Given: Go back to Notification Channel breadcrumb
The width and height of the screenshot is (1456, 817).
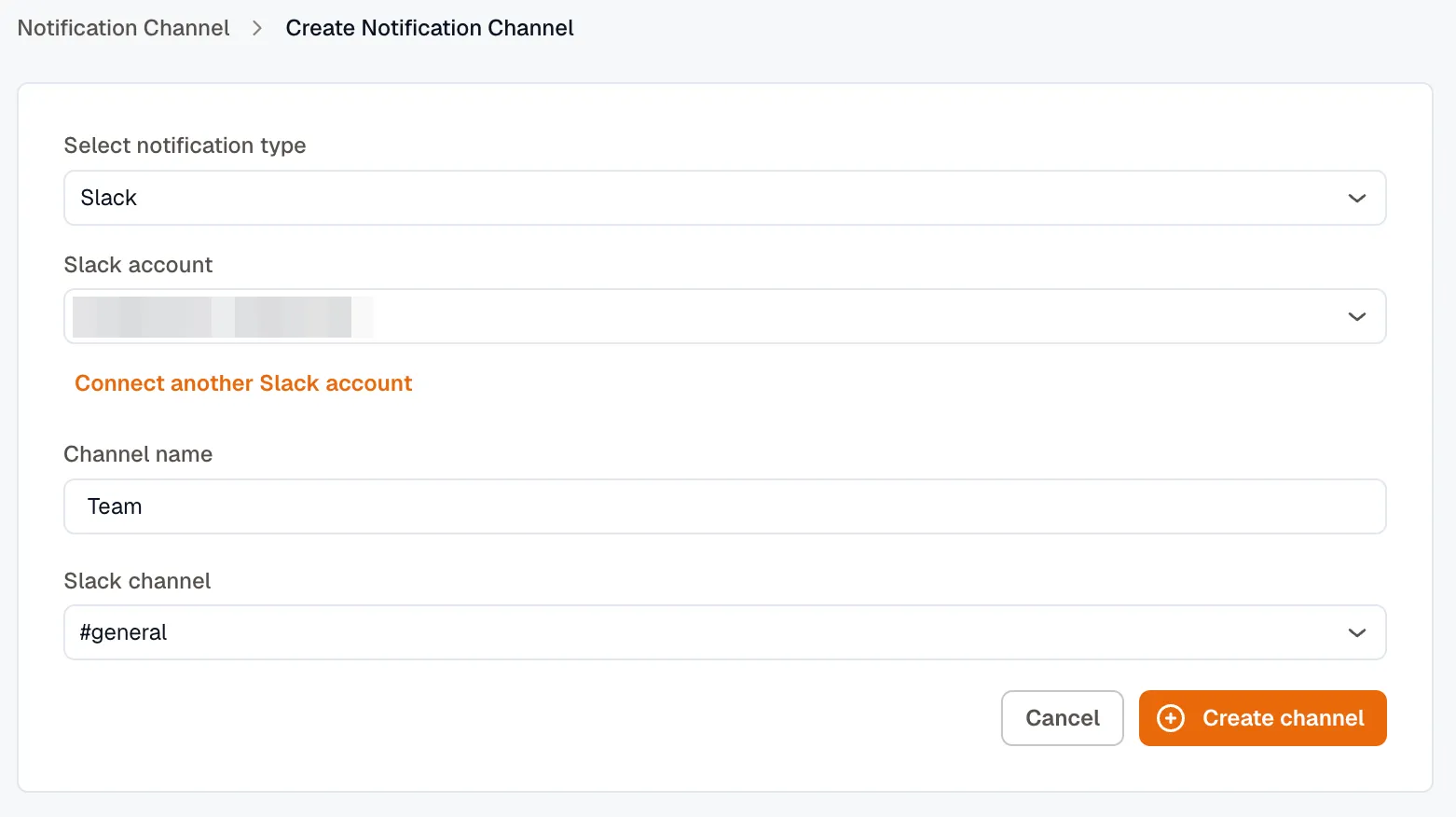Looking at the screenshot, I should [x=123, y=28].
